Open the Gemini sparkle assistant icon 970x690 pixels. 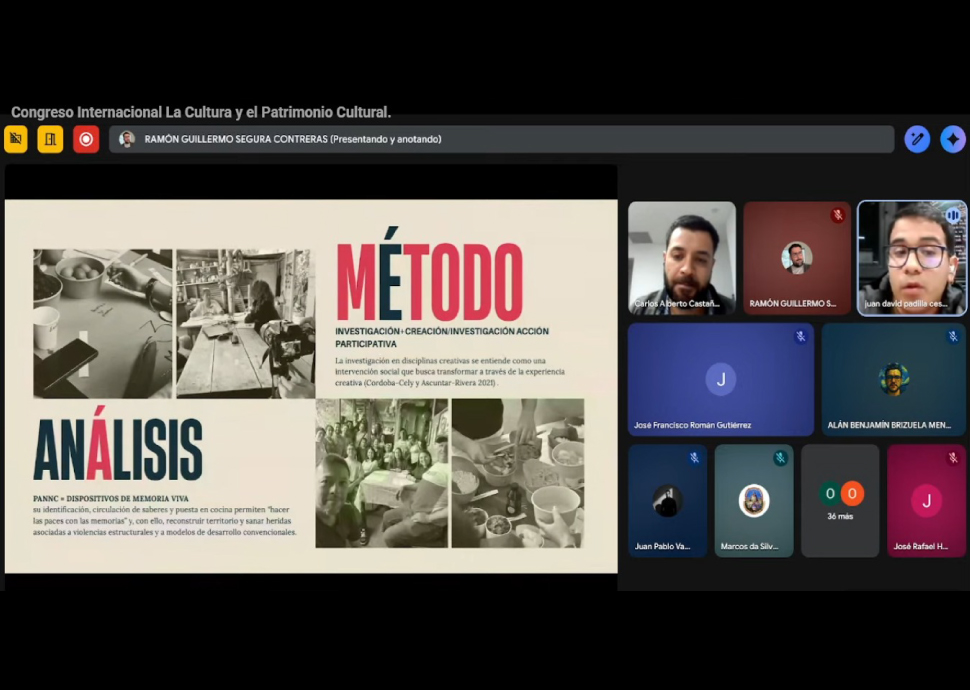point(952,139)
